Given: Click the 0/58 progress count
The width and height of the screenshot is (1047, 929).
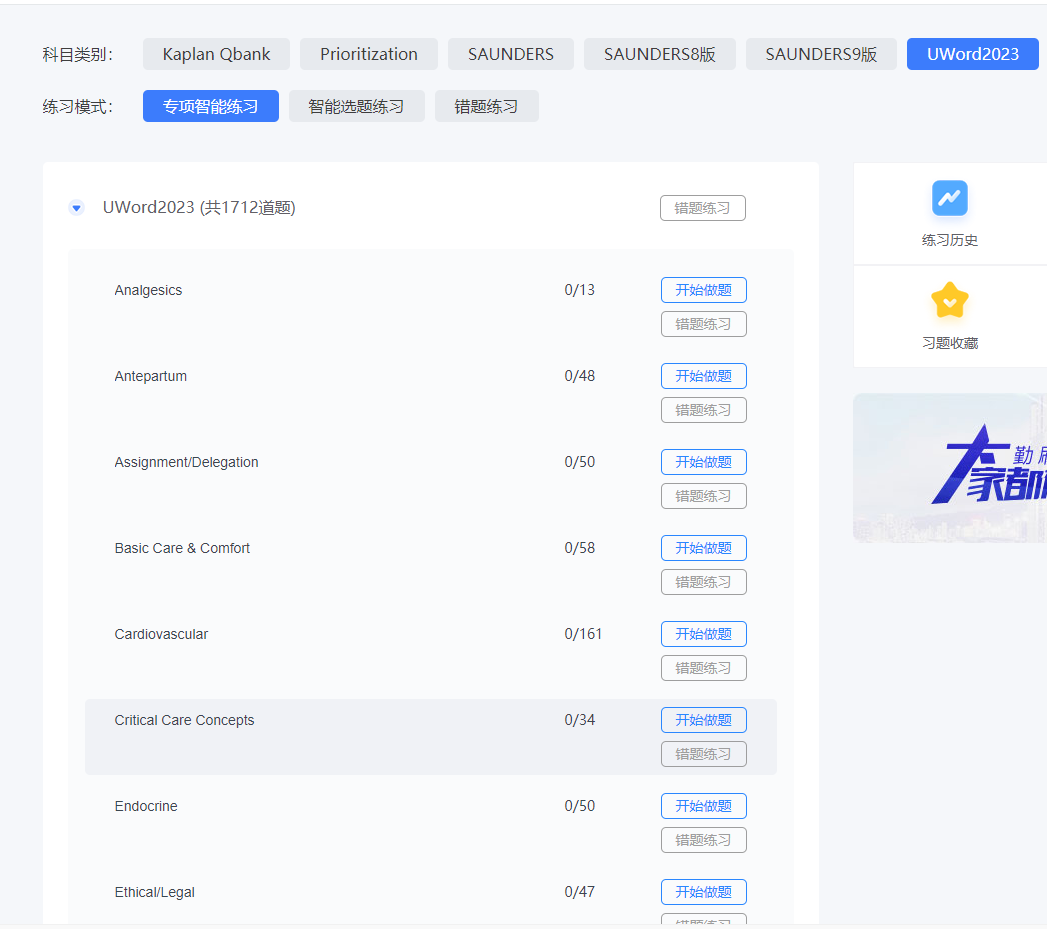Looking at the screenshot, I should pos(580,548).
